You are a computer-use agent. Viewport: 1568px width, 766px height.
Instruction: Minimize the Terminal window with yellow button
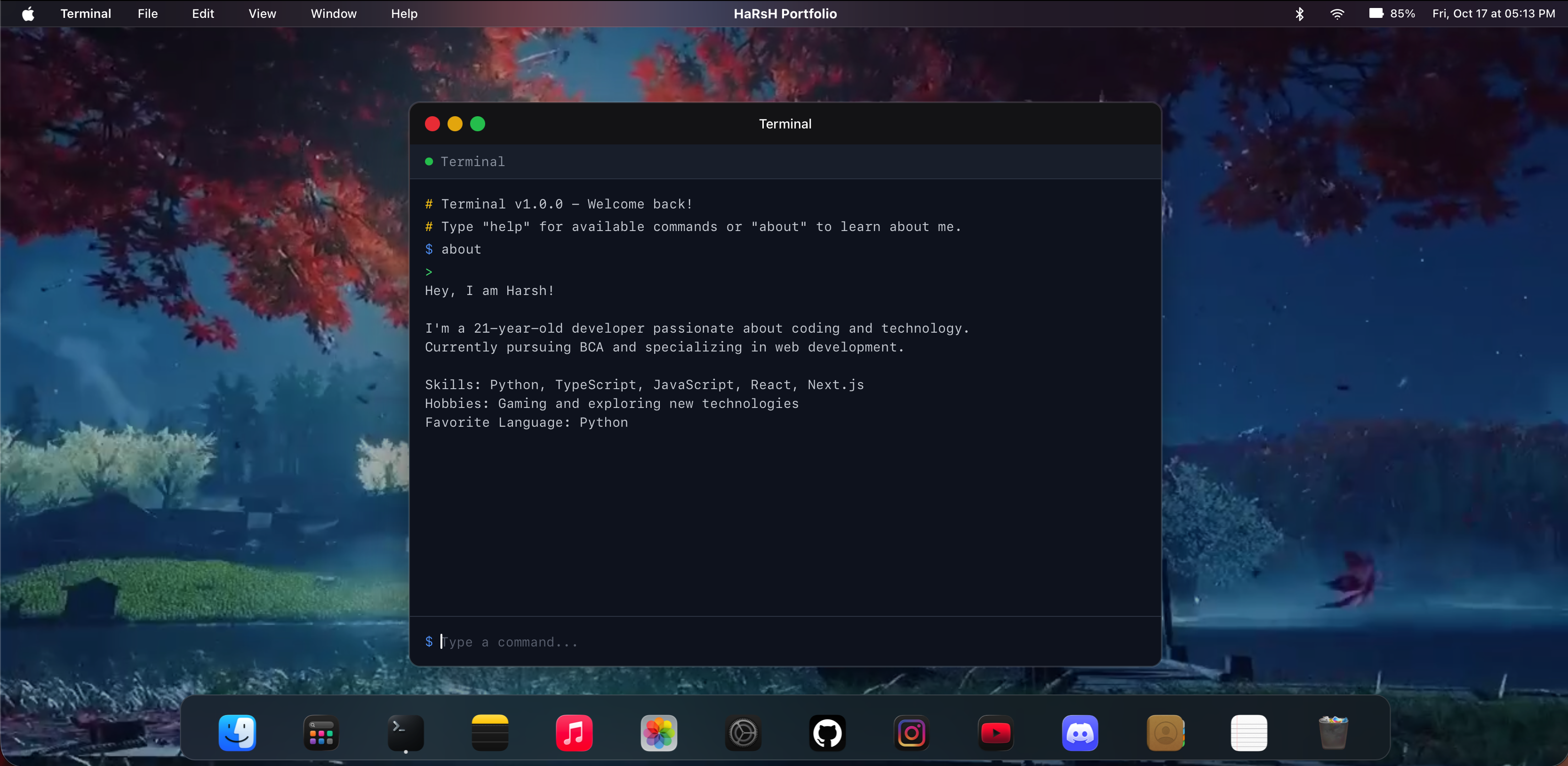pyautogui.click(x=455, y=124)
